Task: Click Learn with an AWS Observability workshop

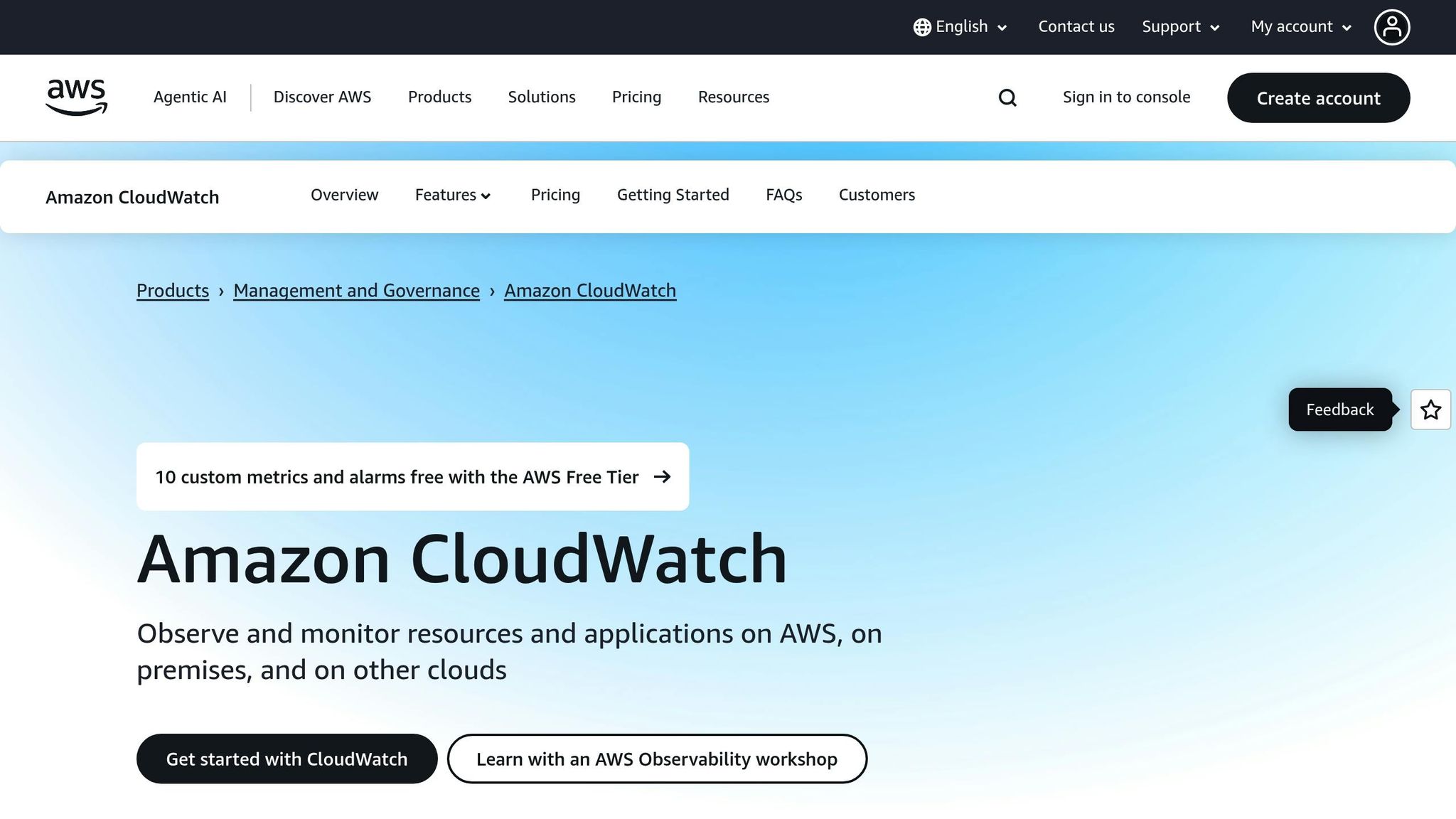Action: tap(657, 759)
